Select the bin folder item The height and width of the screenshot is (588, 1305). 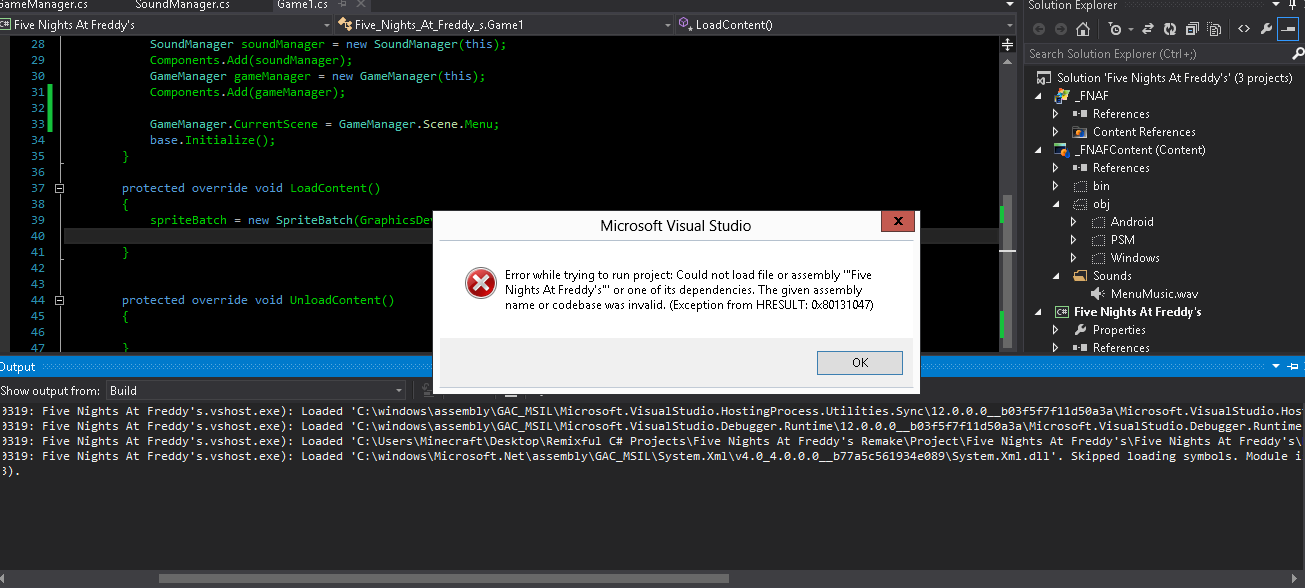click(x=1100, y=186)
